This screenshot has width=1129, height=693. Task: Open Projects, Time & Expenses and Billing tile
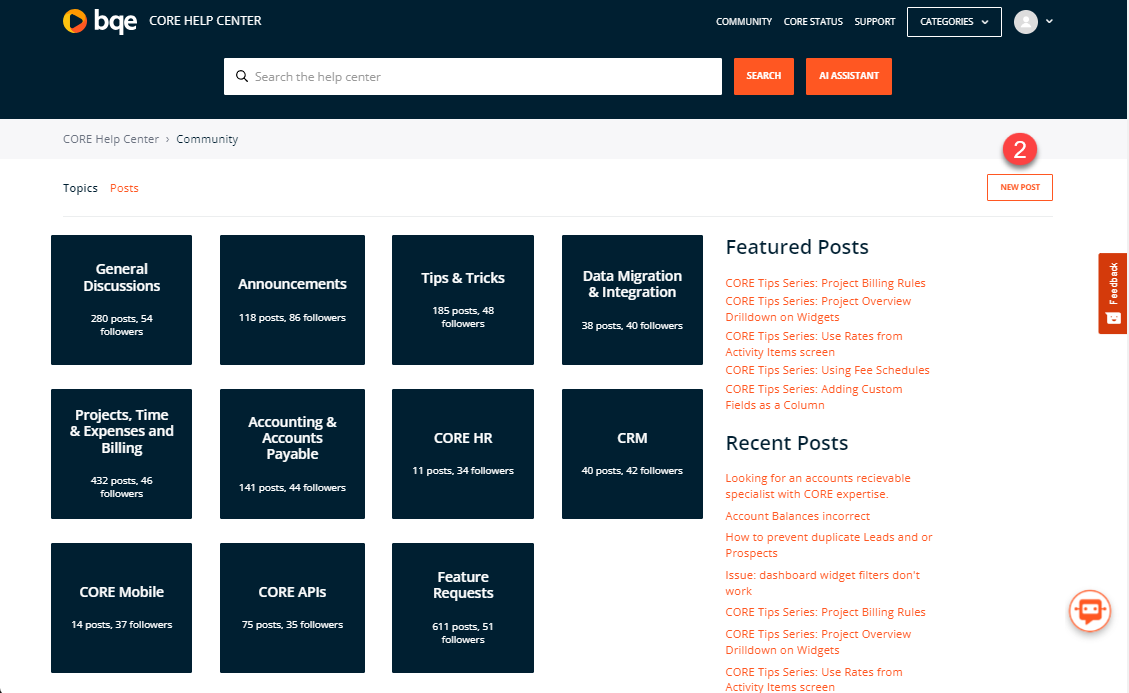[x=122, y=454]
